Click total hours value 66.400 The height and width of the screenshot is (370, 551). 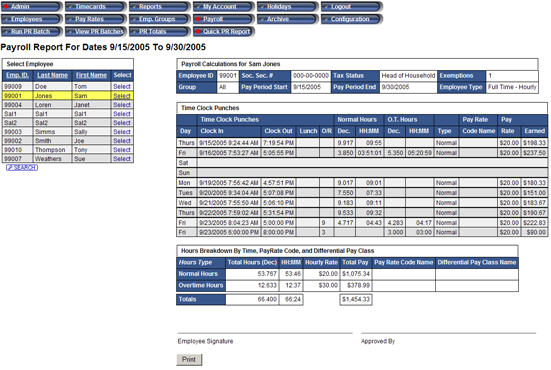point(267,299)
